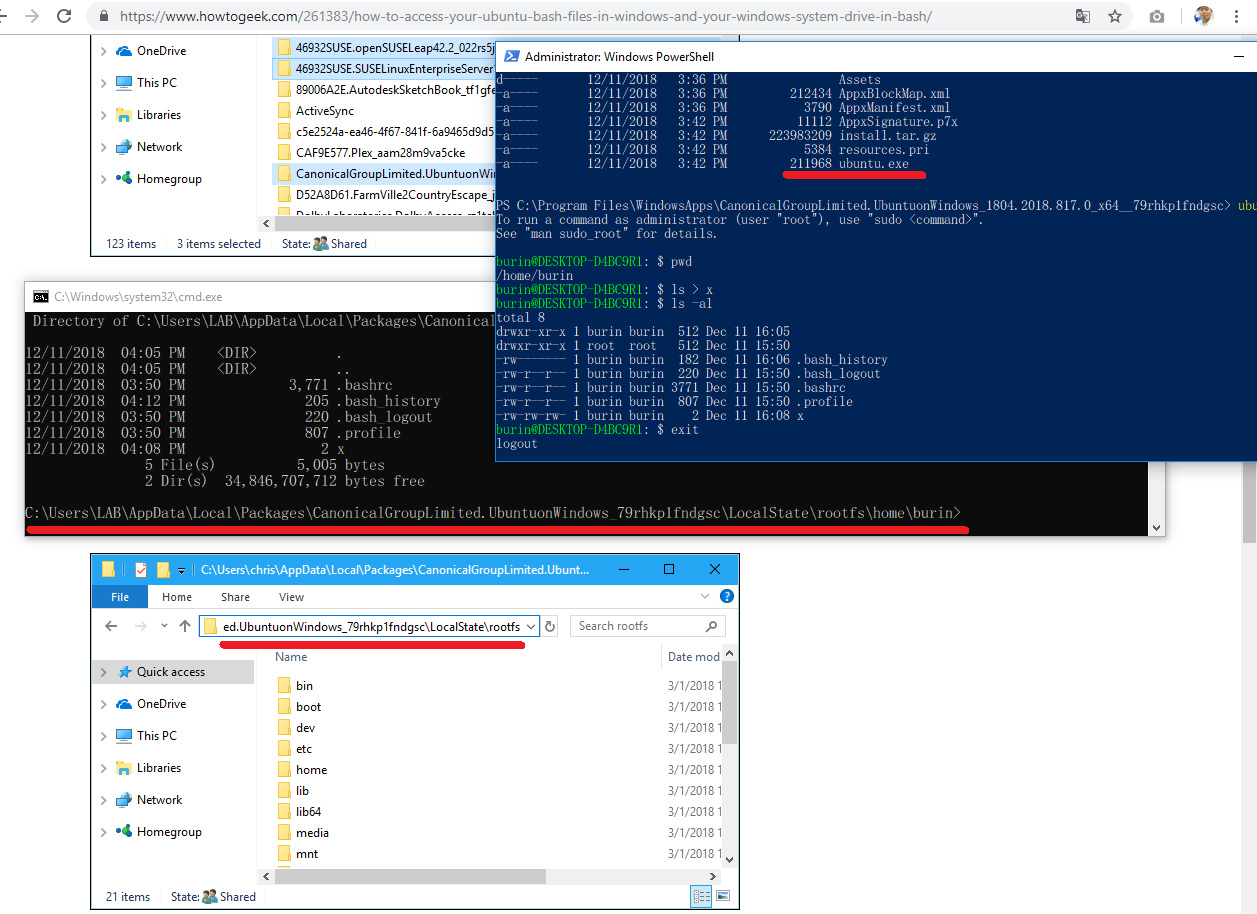Screen dimensions: 1257x914
Task: Click the refresh icon beside the rootfs address box
Action: (551, 626)
